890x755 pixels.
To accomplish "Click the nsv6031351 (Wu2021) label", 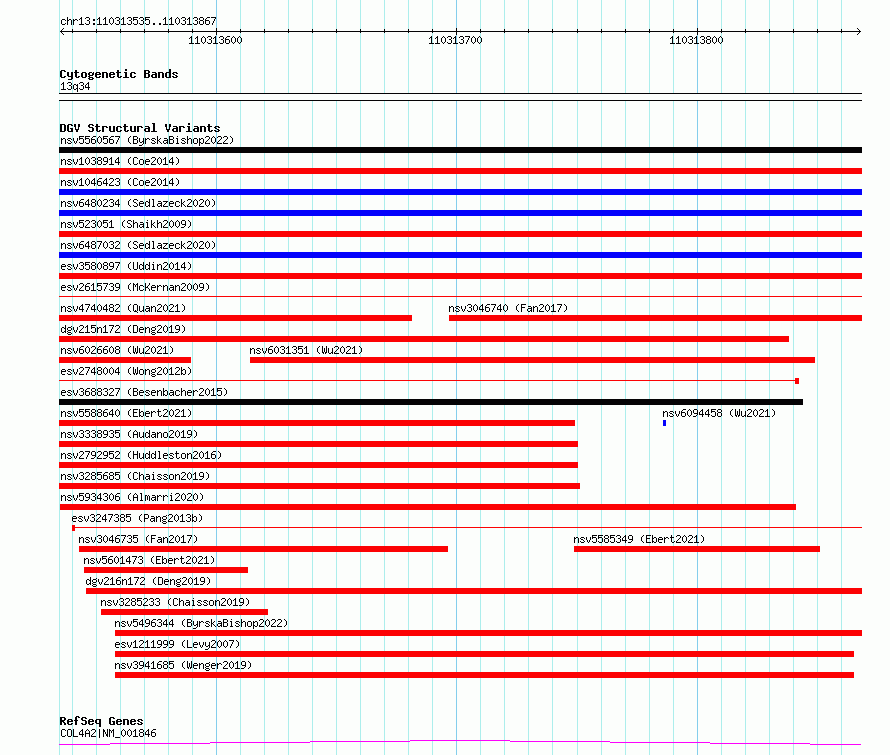I will [x=306, y=350].
